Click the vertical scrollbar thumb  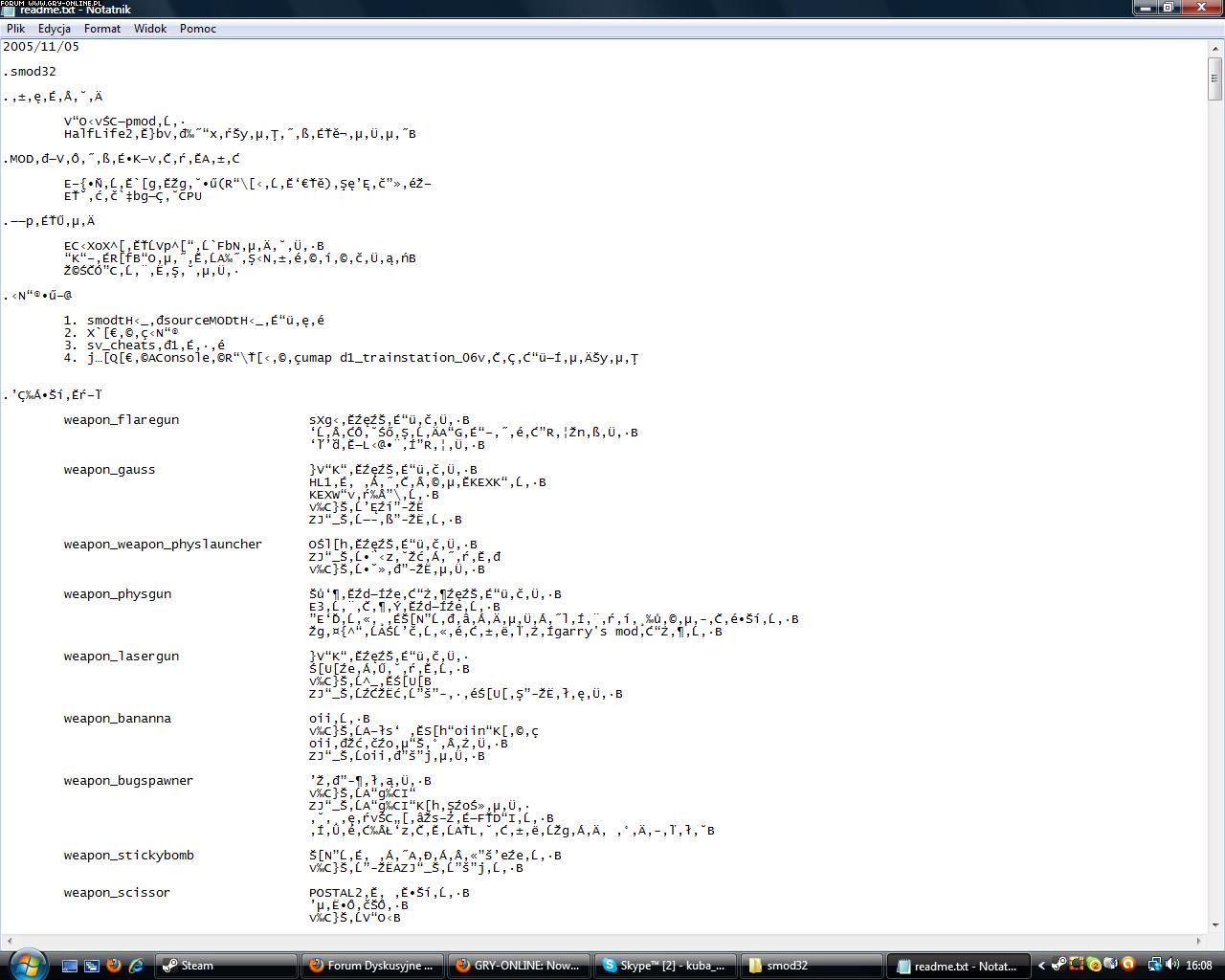(x=1215, y=79)
